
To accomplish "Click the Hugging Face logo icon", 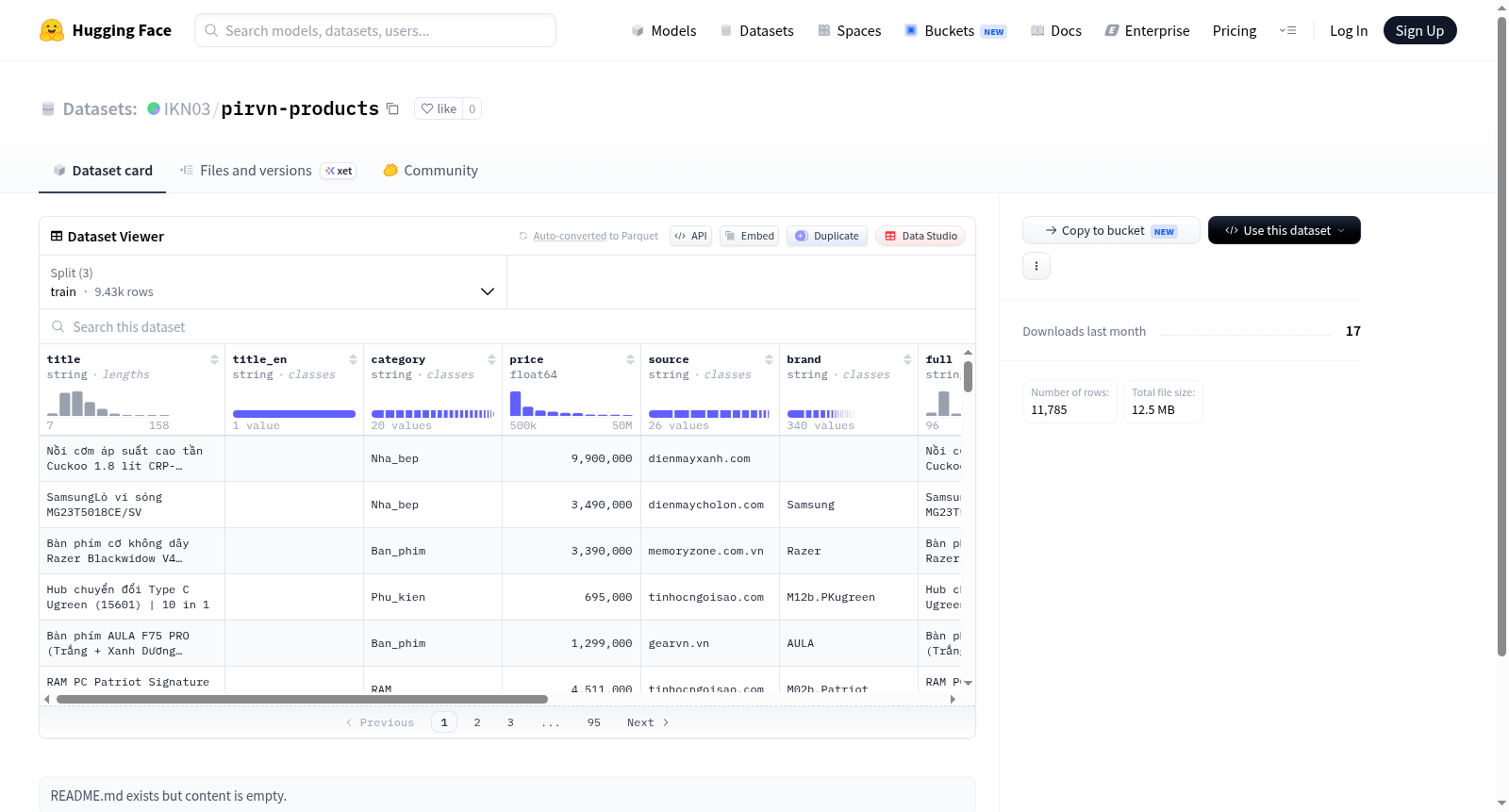I will tap(52, 30).
